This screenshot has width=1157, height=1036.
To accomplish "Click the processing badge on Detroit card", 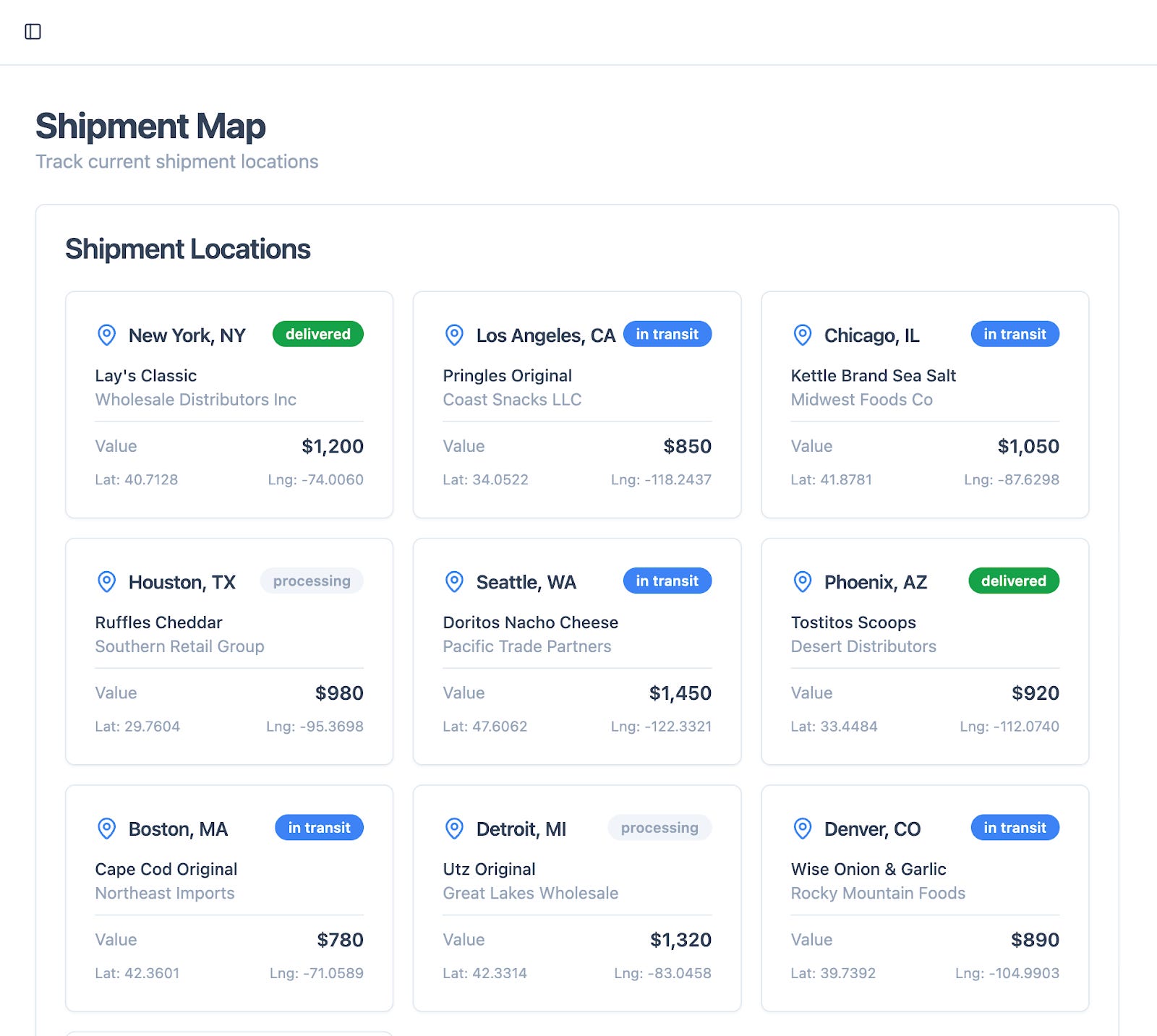I will tap(659, 828).
